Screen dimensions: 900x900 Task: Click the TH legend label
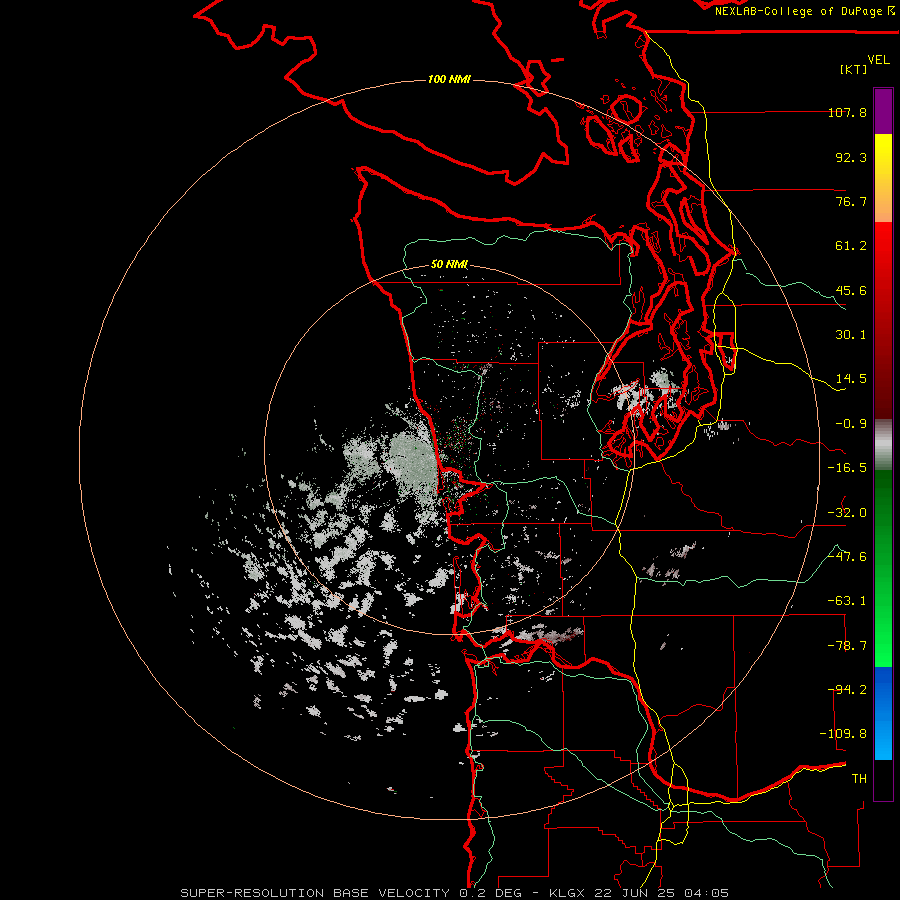[x=859, y=779]
